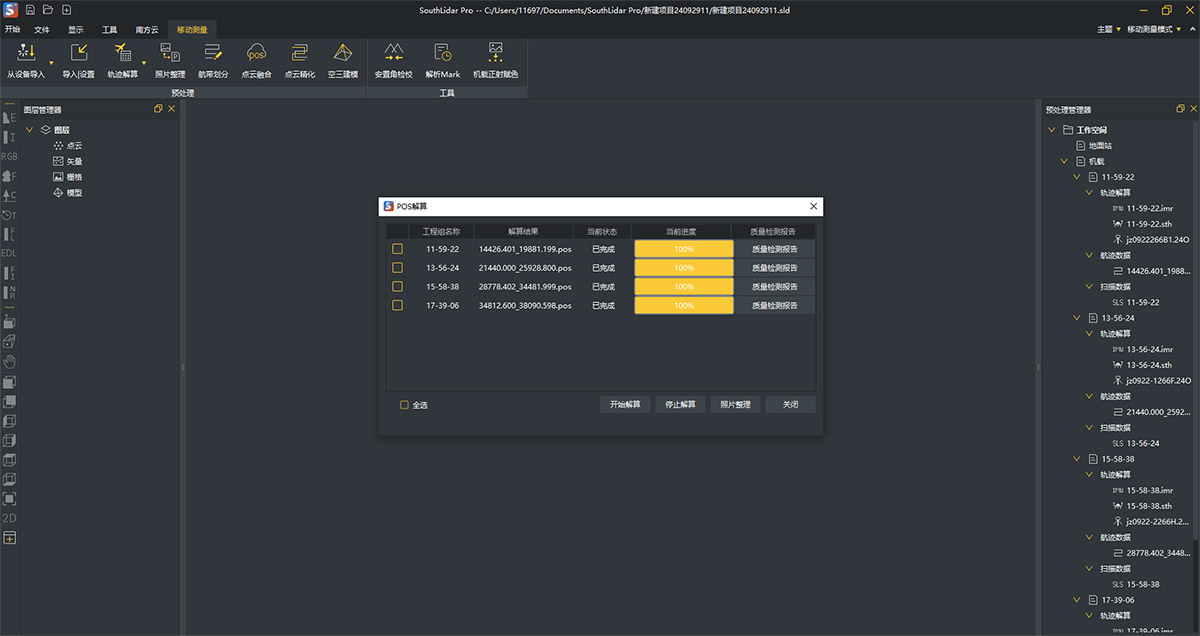
Task: Collapse the 工作空间 tree node
Action: 1051,130
